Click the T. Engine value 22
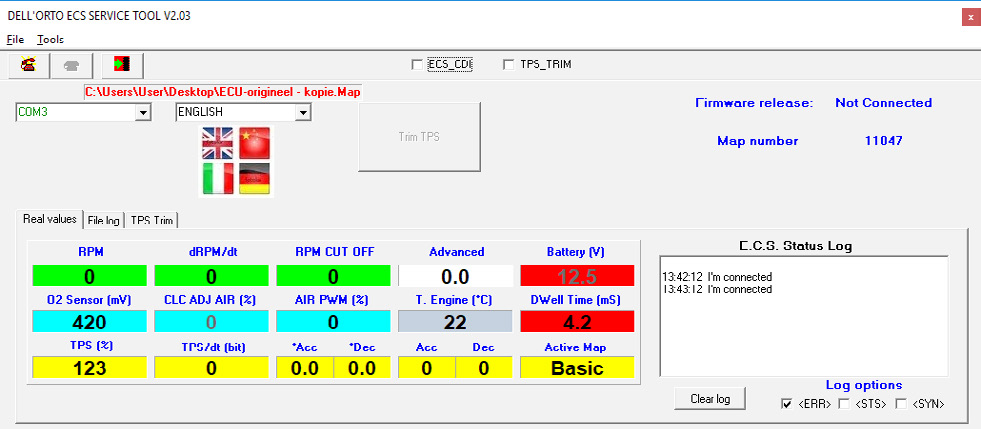 tap(455, 322)
